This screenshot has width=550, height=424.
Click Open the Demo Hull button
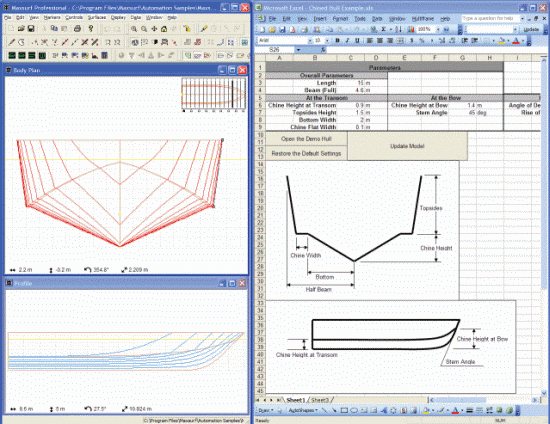pyautogui.click(x=306, y=139)
